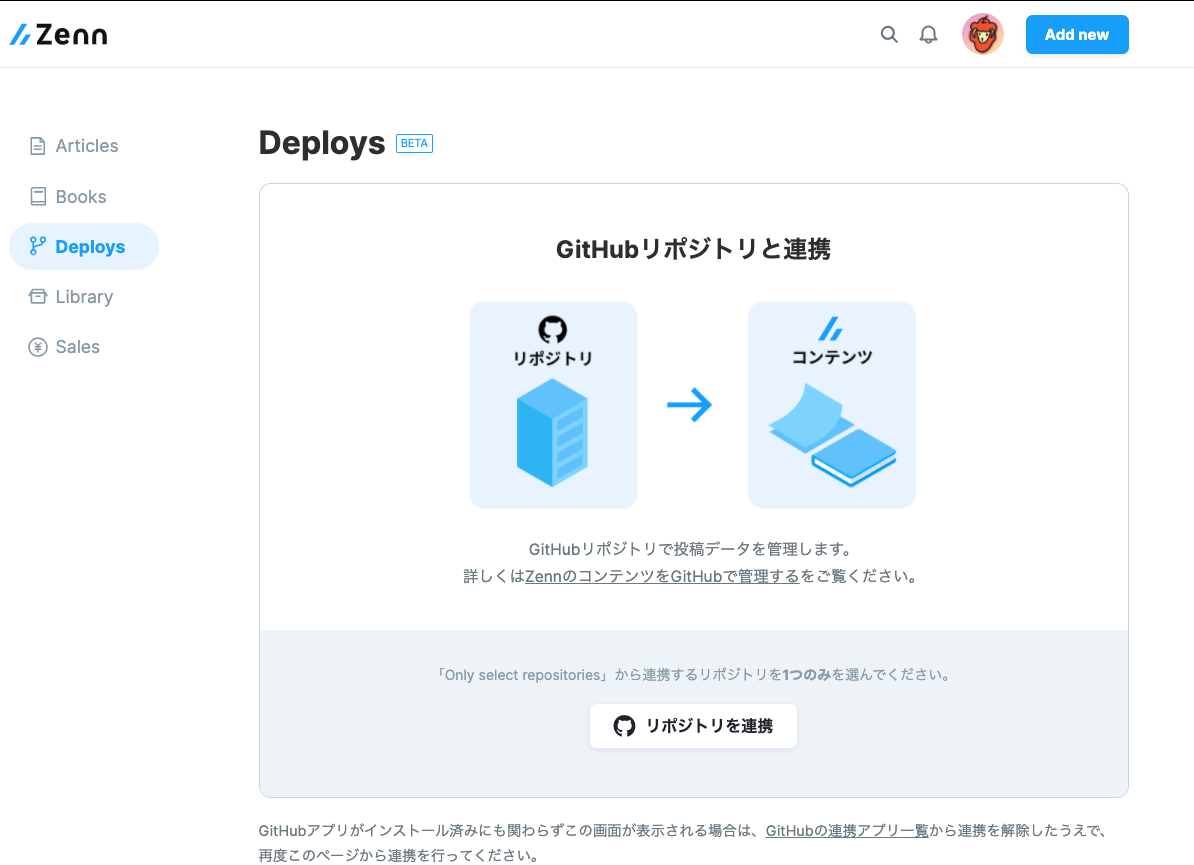Open the user avatar menu
1194x865 pixels.
tap(982, 34)
